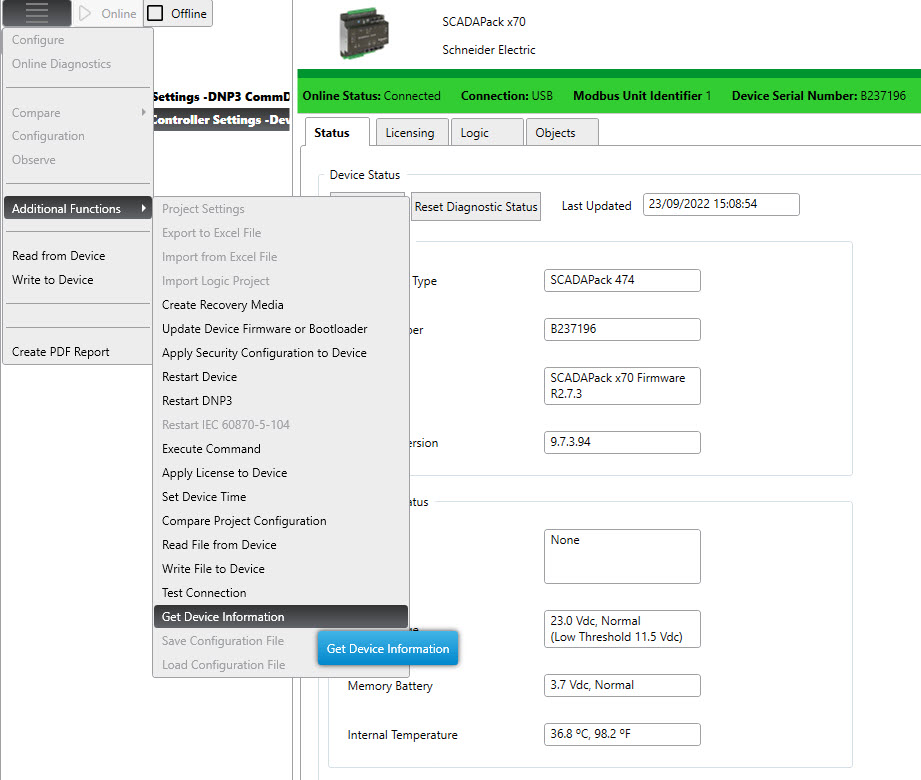Choose Configuration menu entry
The width and height of the screenshot is (921, 780).
click(48, 136)
